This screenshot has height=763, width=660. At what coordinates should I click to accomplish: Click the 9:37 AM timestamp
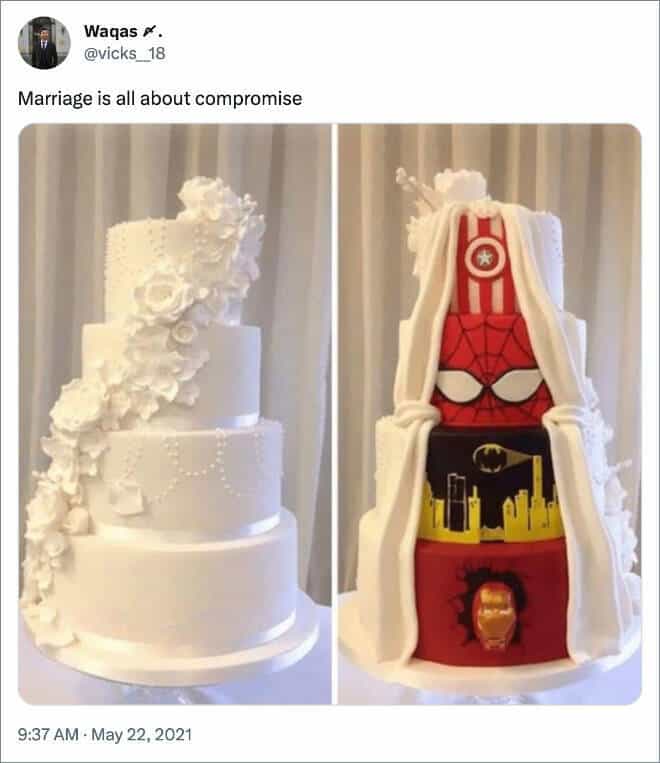coord(48,734)
